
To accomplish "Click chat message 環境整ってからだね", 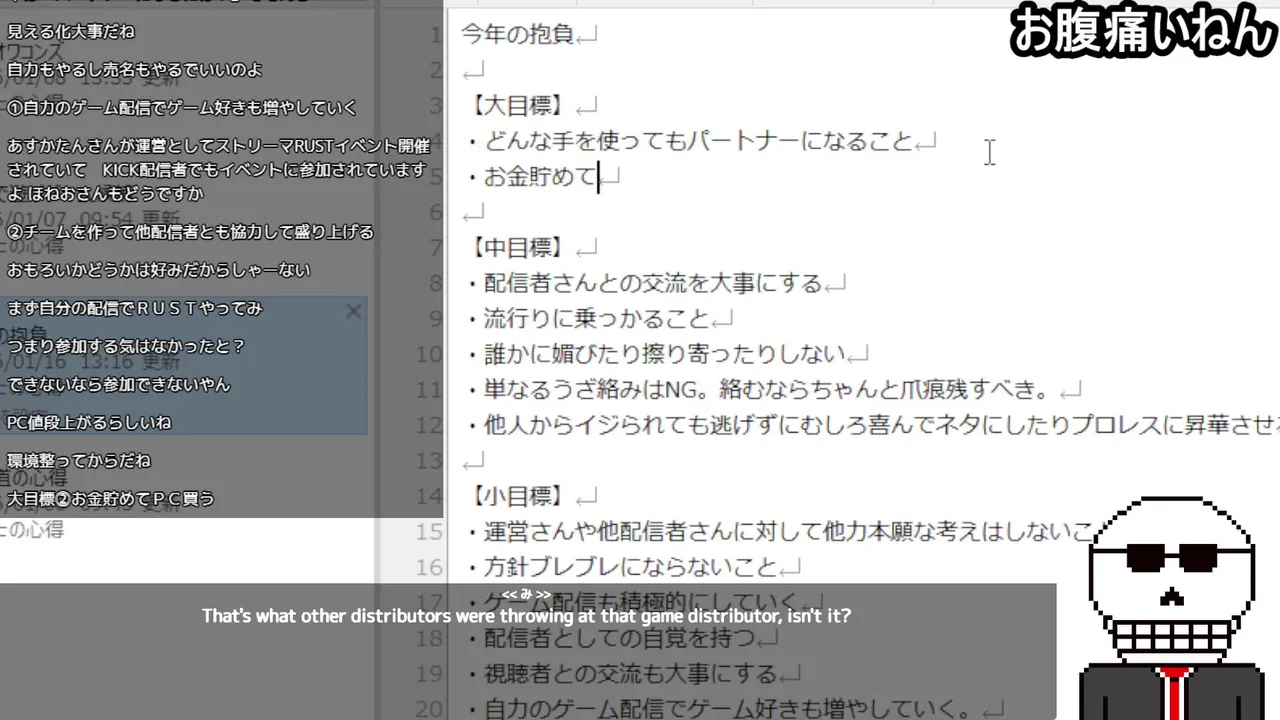I will click(79, 460).
